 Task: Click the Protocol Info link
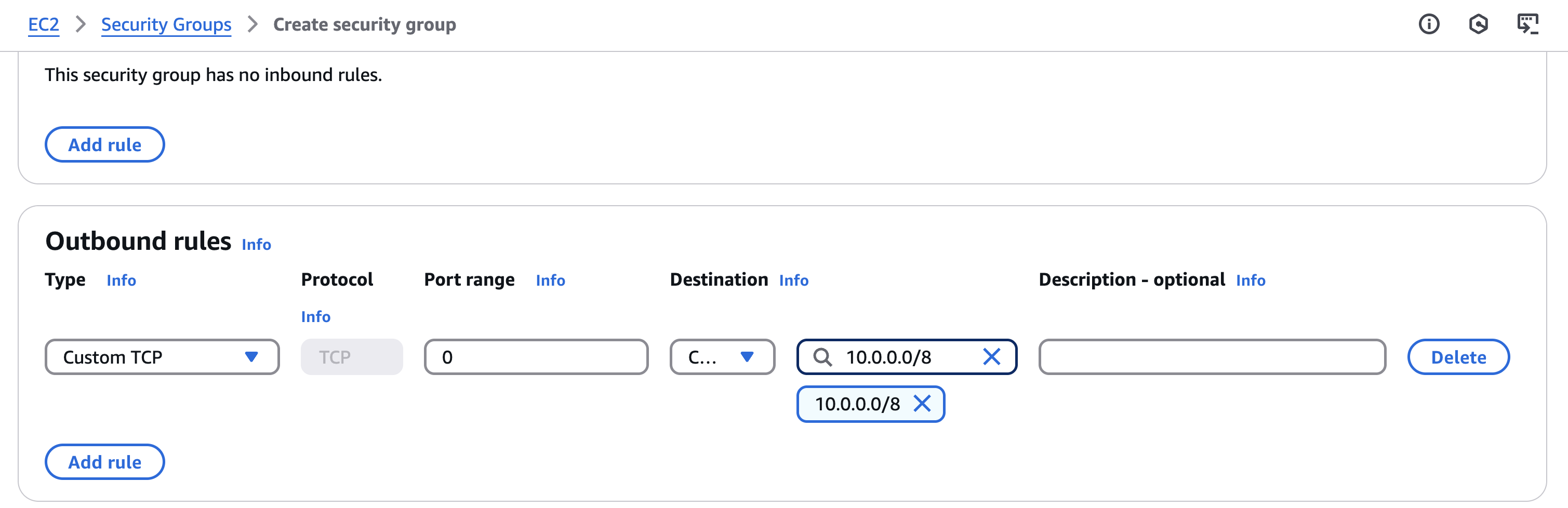(x=315, y=316)
